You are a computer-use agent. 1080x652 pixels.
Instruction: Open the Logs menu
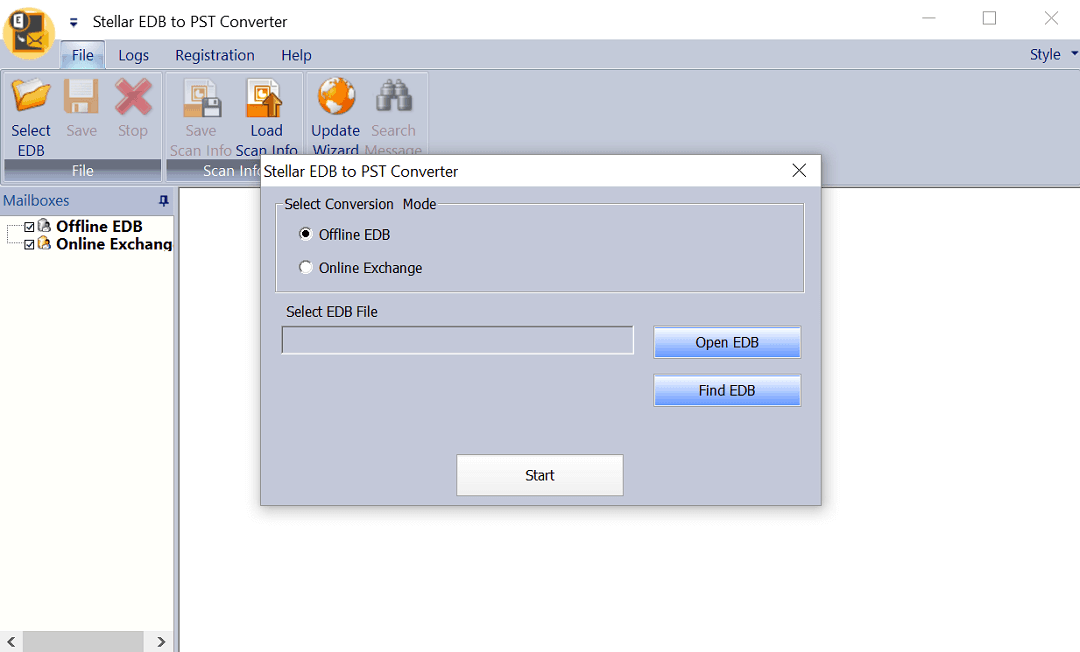coord(134,55)
